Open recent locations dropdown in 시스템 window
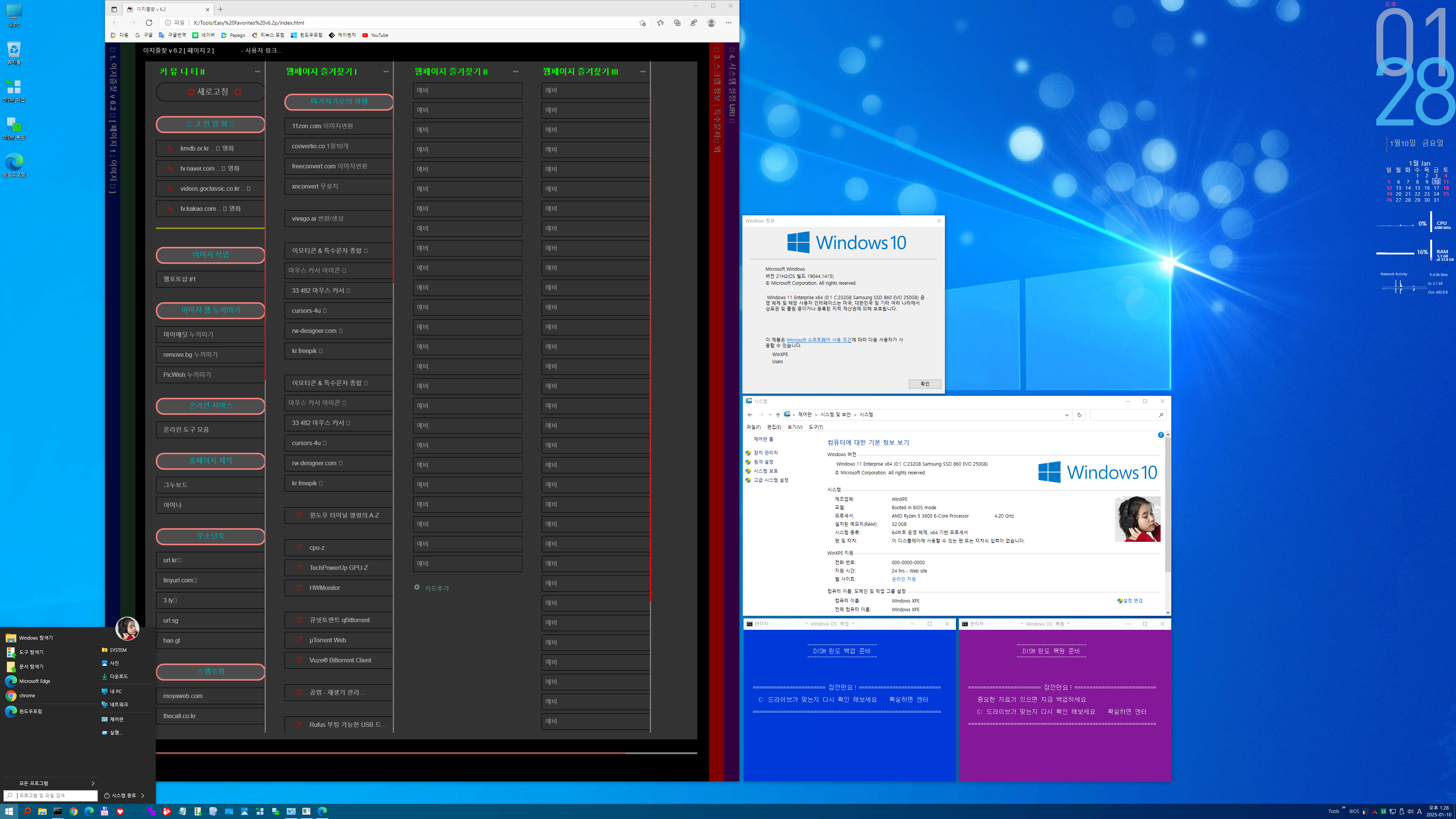The width and height of the screenshot is (1456, 819). [770, 415]
